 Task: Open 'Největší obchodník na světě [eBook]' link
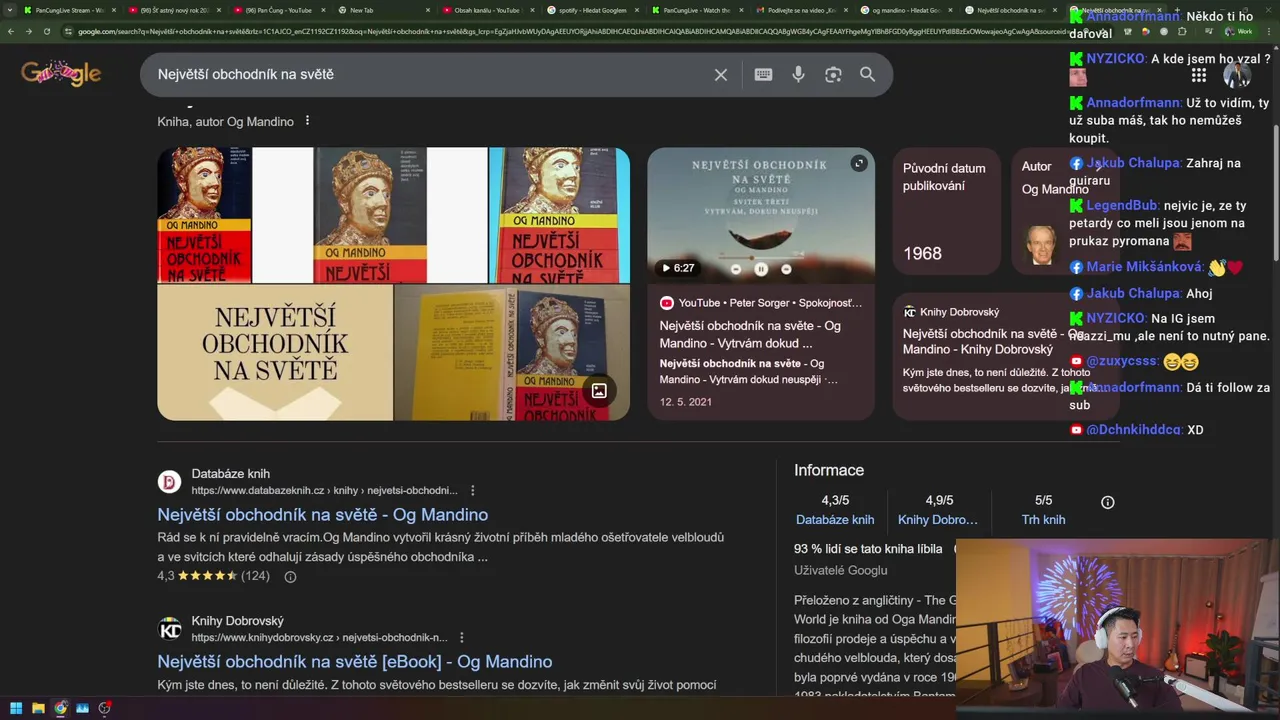(354, 661)
